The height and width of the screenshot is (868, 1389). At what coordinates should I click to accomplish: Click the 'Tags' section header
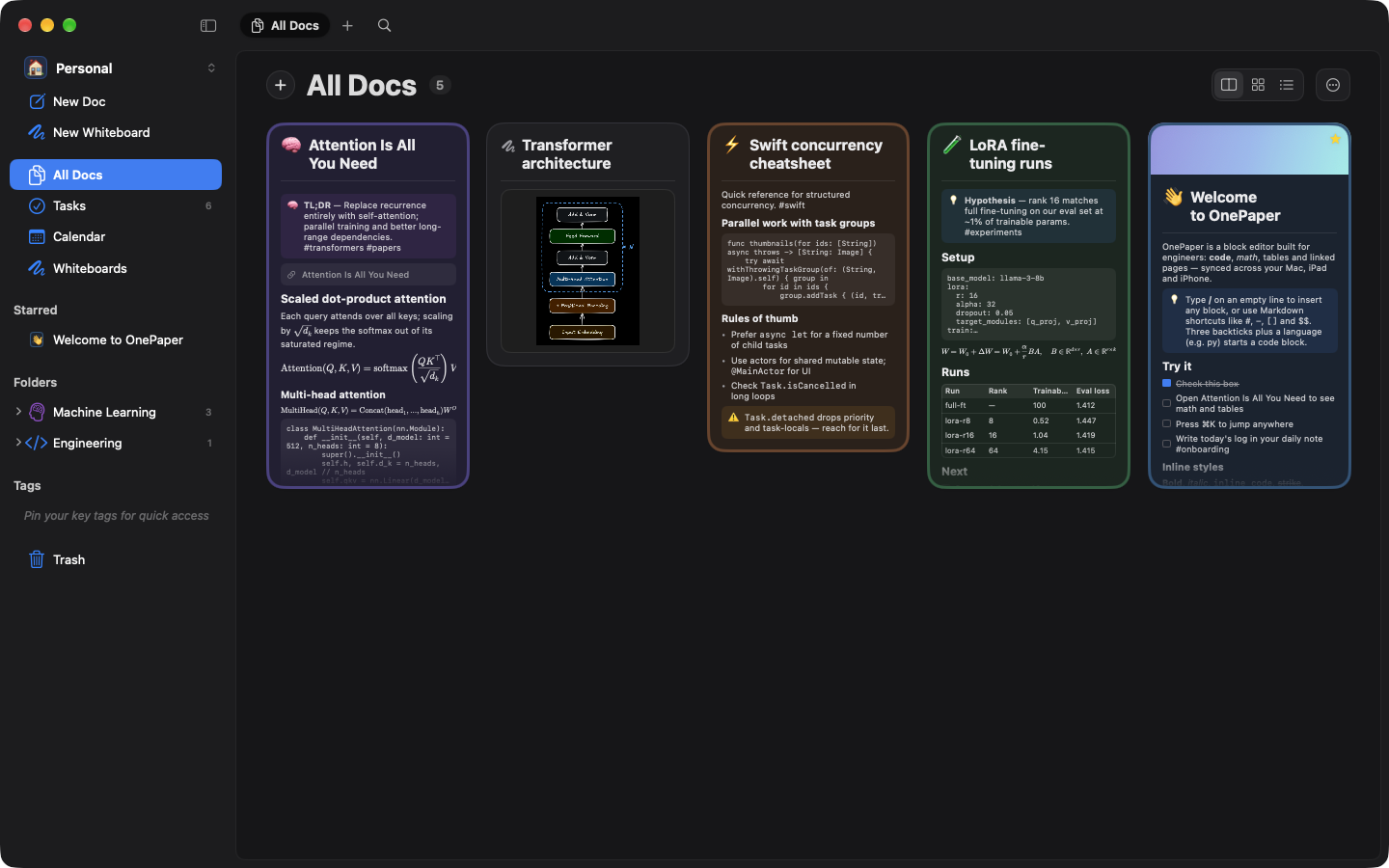coord(27,486)
